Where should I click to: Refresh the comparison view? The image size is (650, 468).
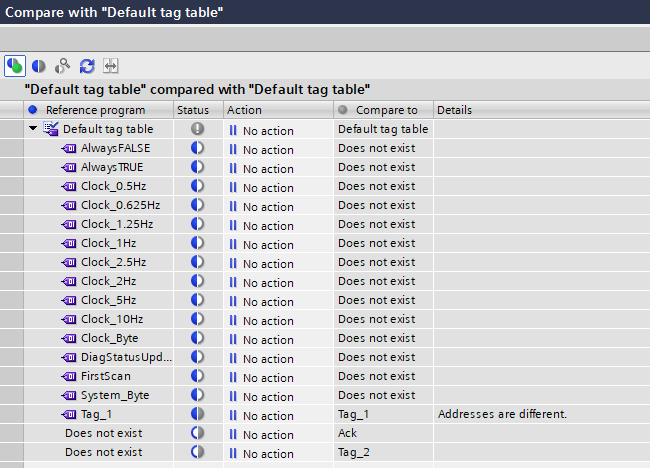pyautogui.click(x=87, y=65)
